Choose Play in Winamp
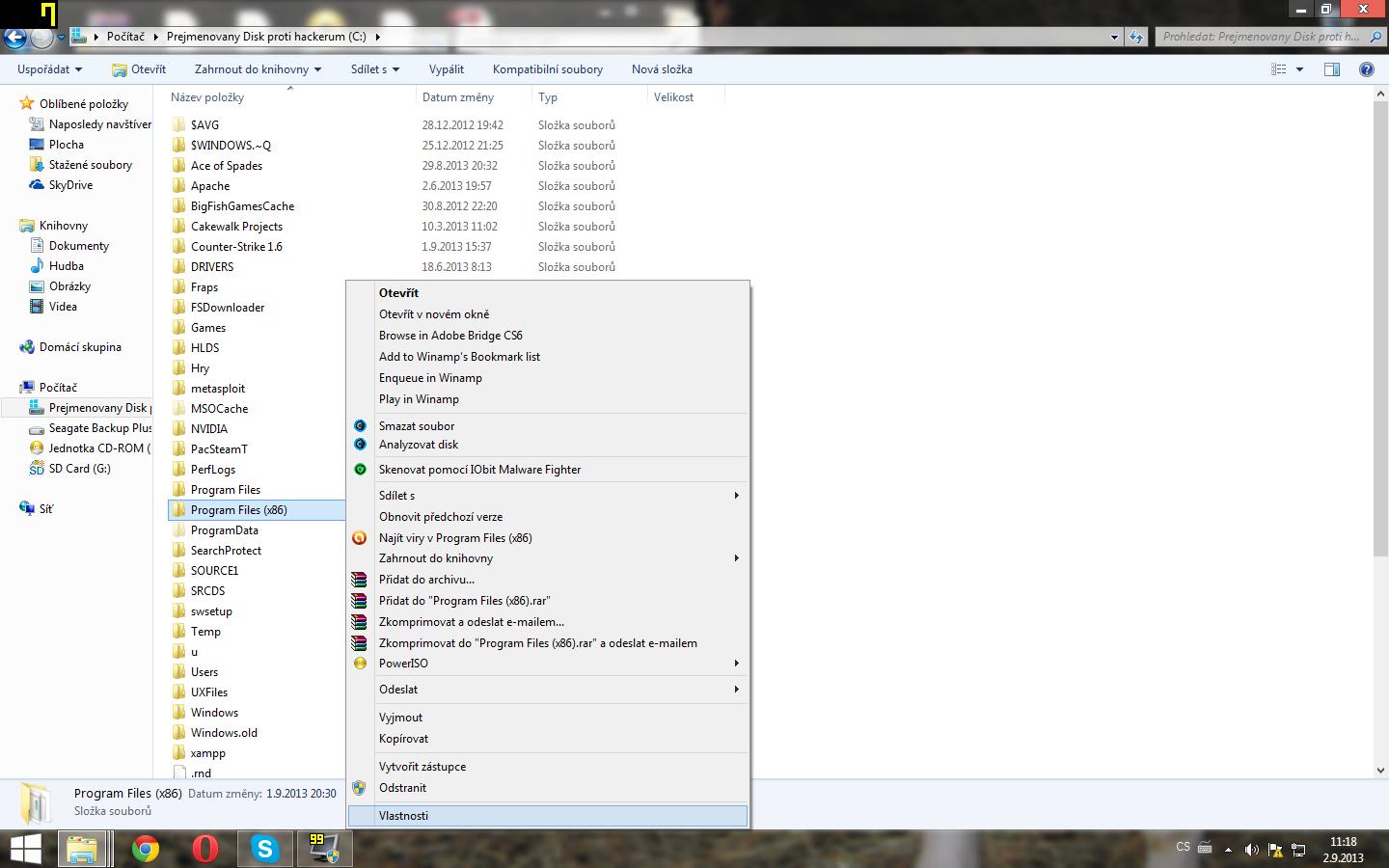The height and width of the screenshot is (868, 1389). 548,399
